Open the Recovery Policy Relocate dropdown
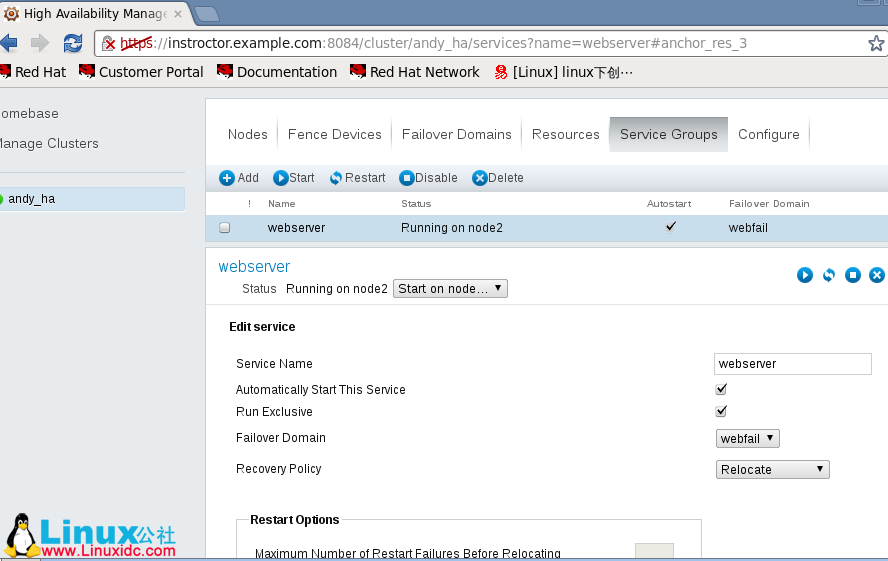 point(772,469)
